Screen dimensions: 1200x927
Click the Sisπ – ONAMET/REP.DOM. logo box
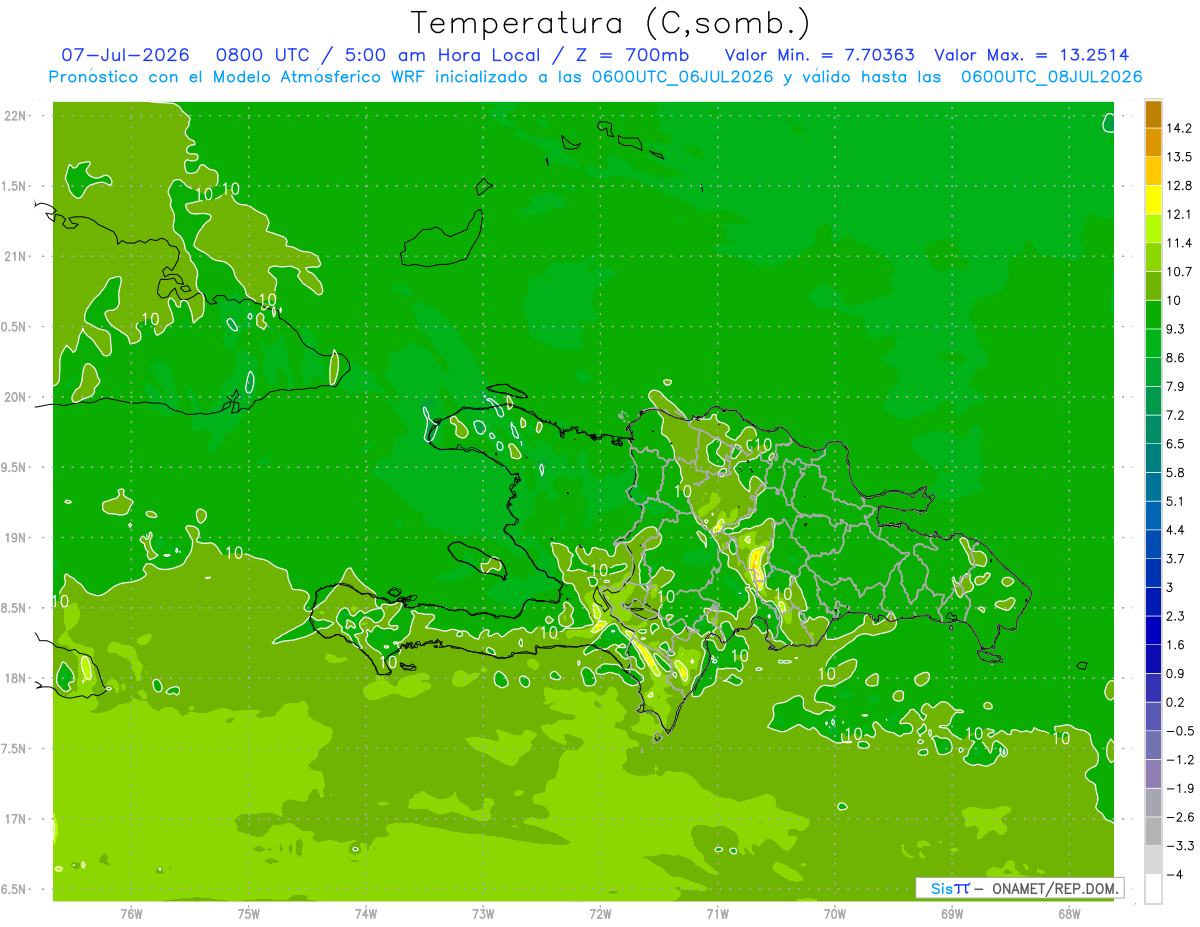click(1019, 888)
